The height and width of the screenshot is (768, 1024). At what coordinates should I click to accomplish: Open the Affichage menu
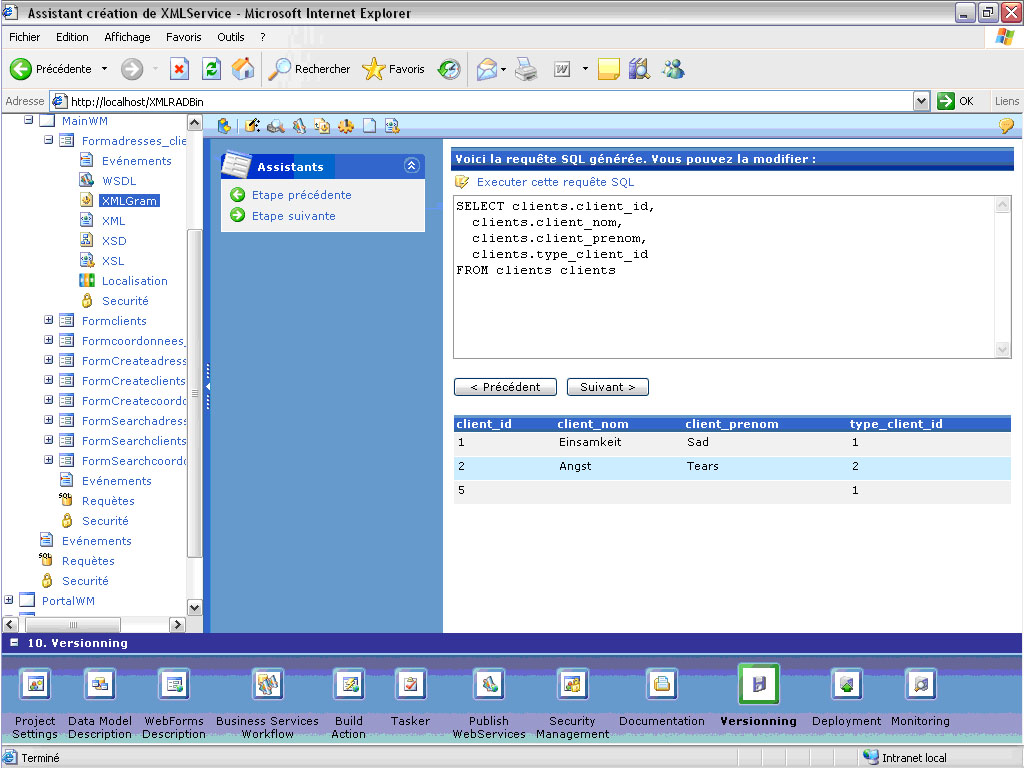[127, 37]
